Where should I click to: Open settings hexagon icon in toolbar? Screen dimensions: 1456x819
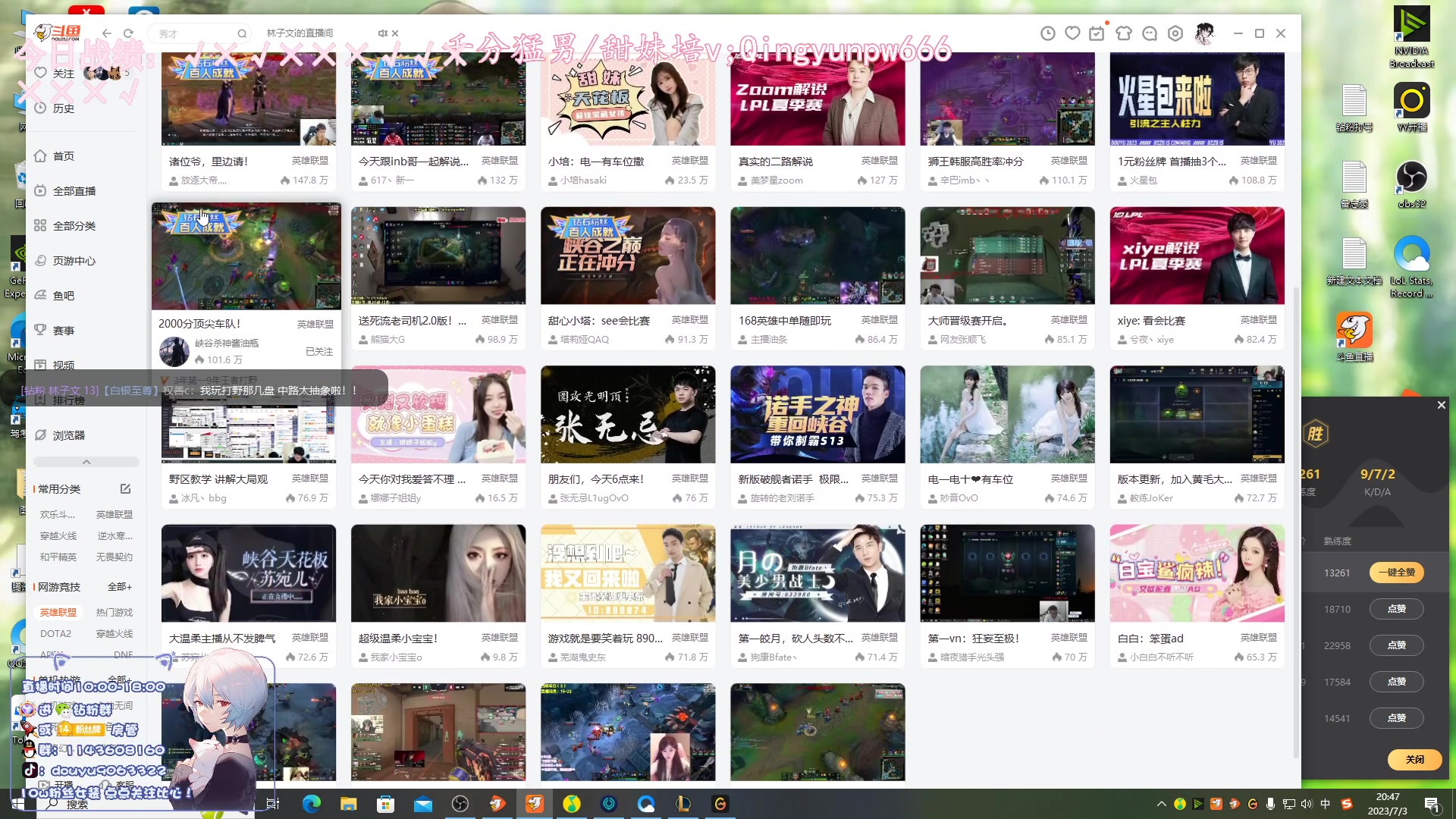[x=1175, y=33]
